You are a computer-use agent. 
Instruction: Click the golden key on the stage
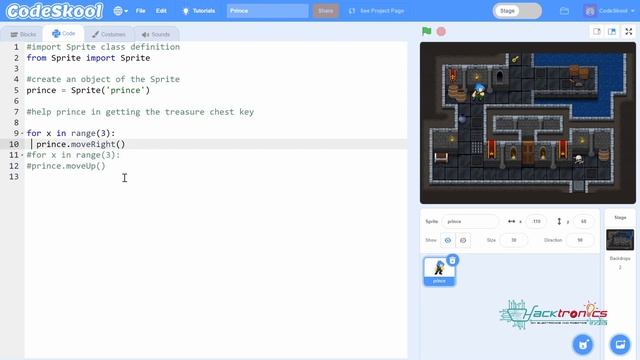pos(516,59)
